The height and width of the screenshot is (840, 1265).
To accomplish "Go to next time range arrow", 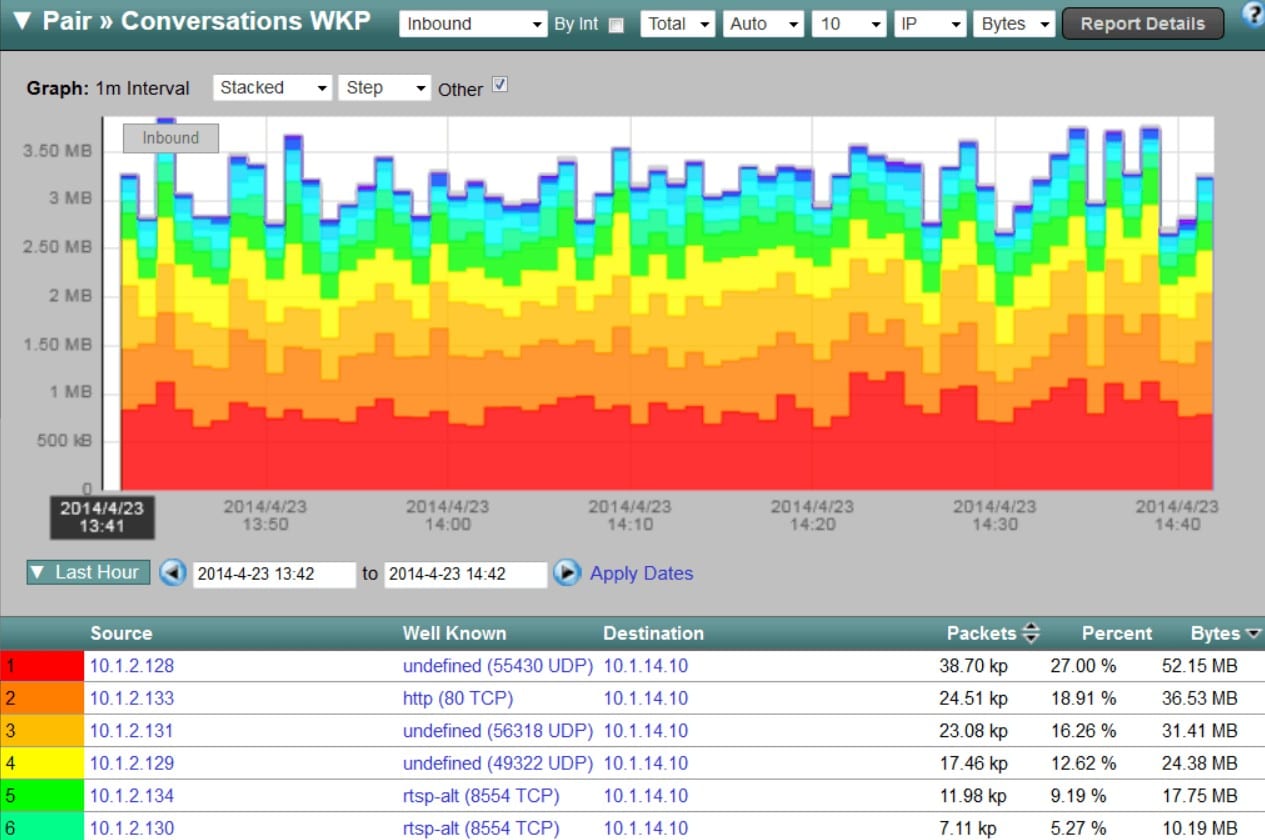I will click(x=567, y=573).
